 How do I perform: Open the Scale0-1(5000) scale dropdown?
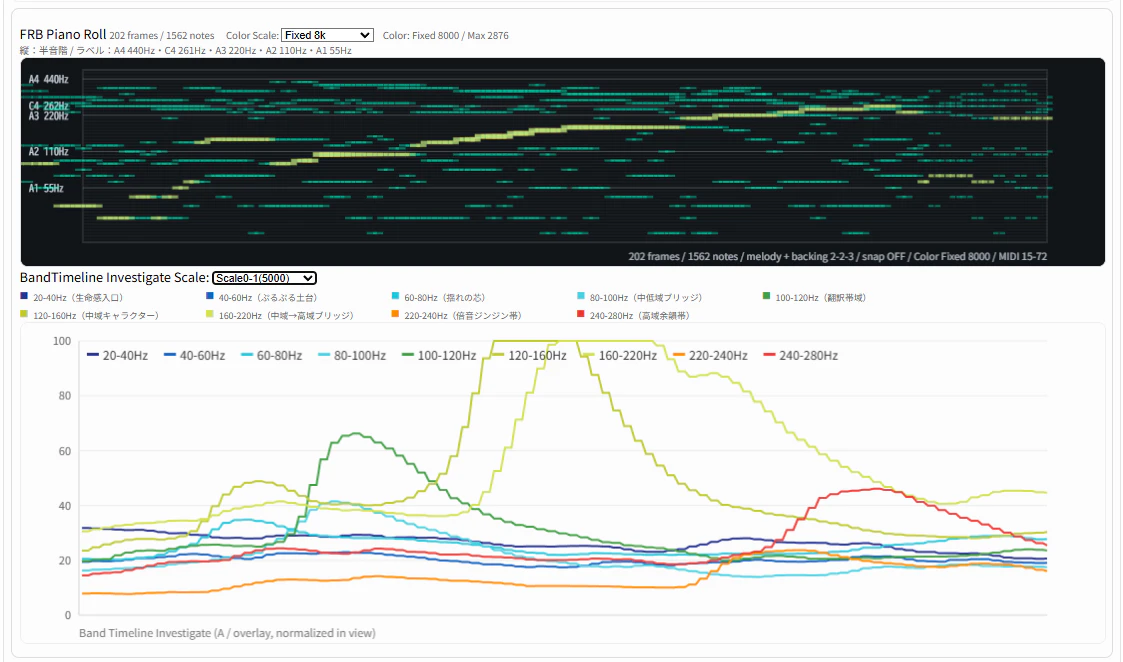click(x=264, y=278)
